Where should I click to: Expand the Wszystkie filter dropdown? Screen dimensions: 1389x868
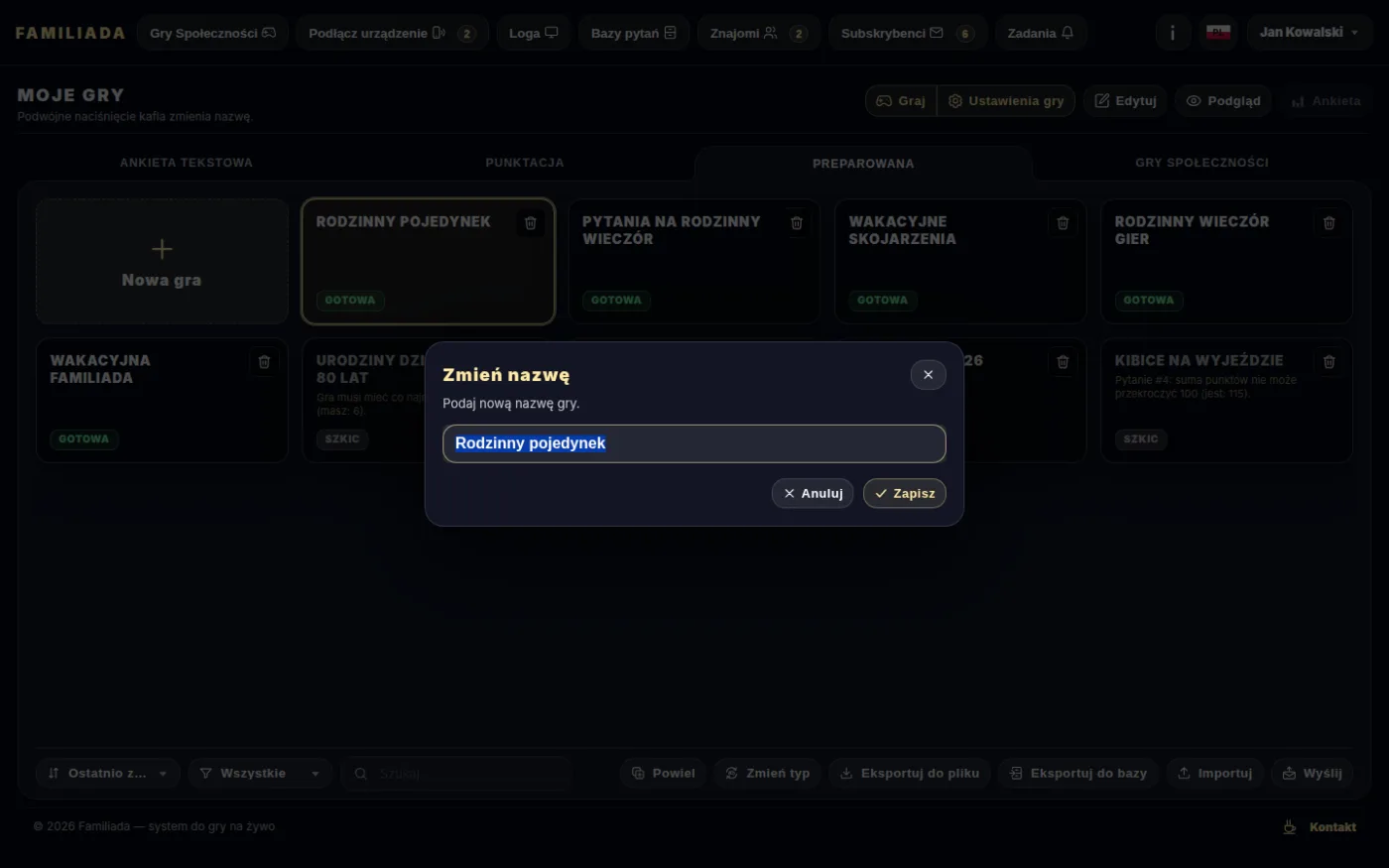[x=260, y=774]
